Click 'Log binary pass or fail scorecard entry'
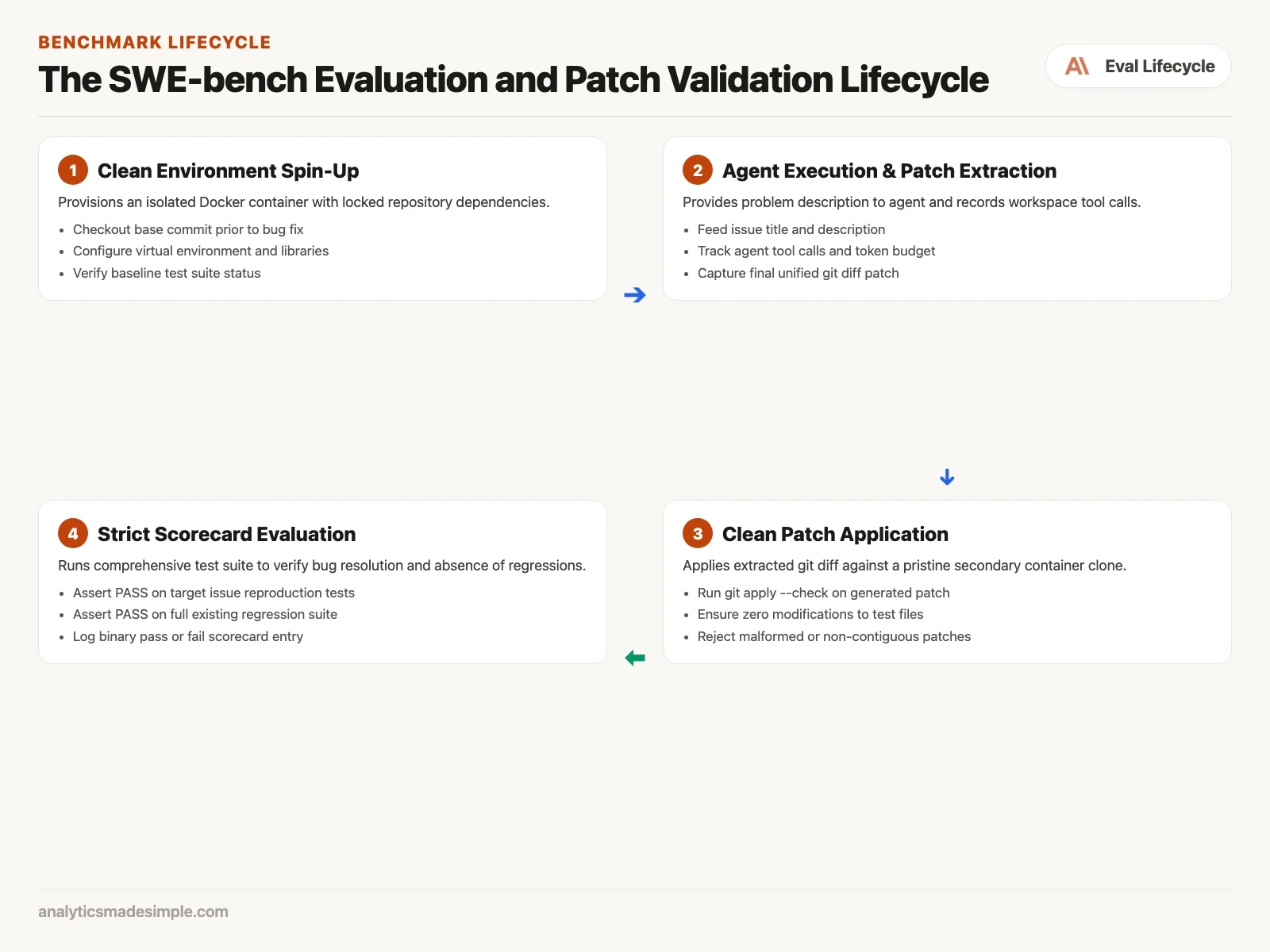Viewport: 1270px width, 952px height. [188, 636]
